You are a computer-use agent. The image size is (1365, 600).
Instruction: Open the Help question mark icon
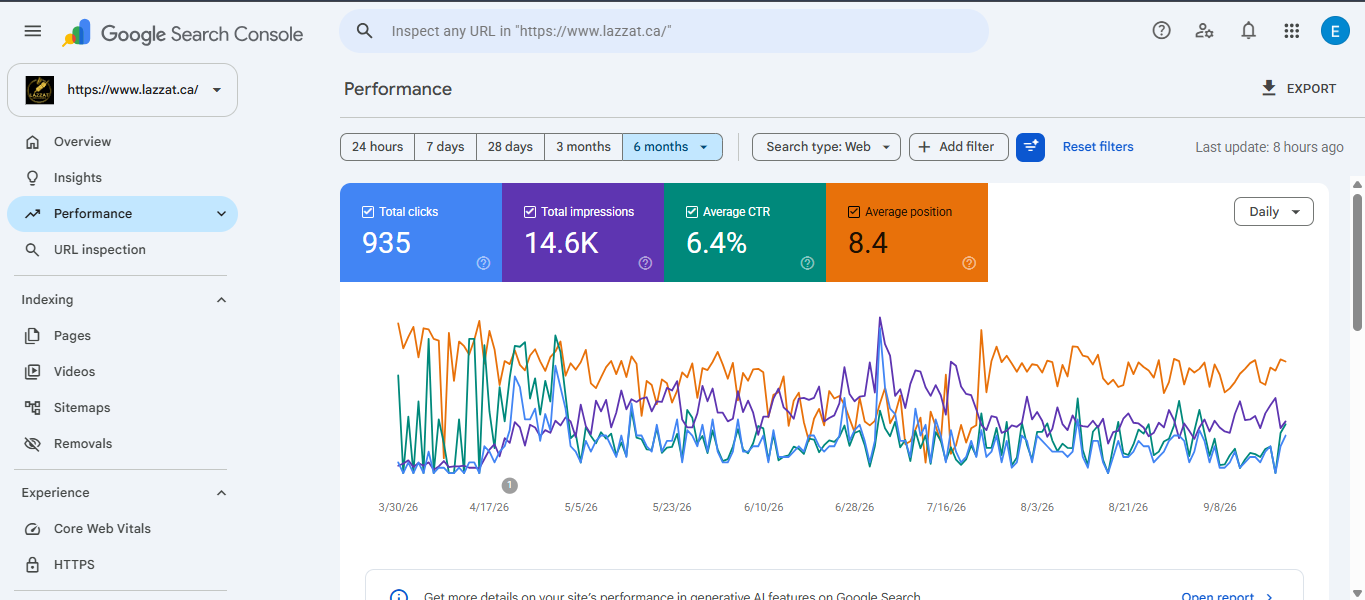(1161, 31)
